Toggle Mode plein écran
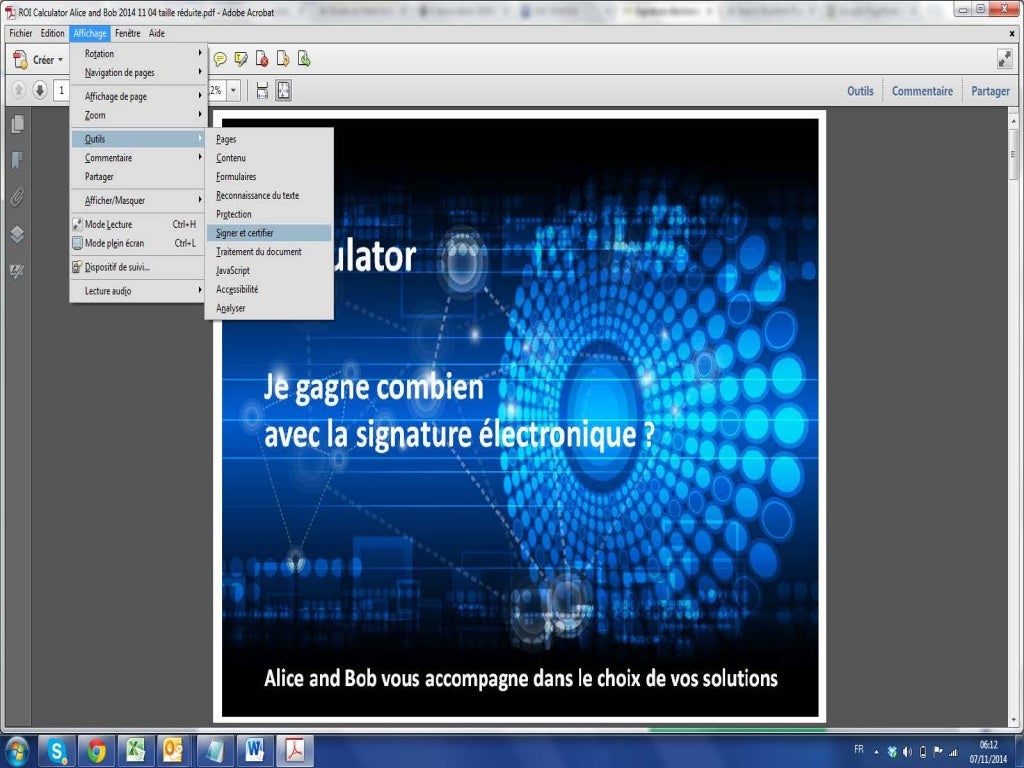This screenshot has height=768, width=1024. pos(138,243)
